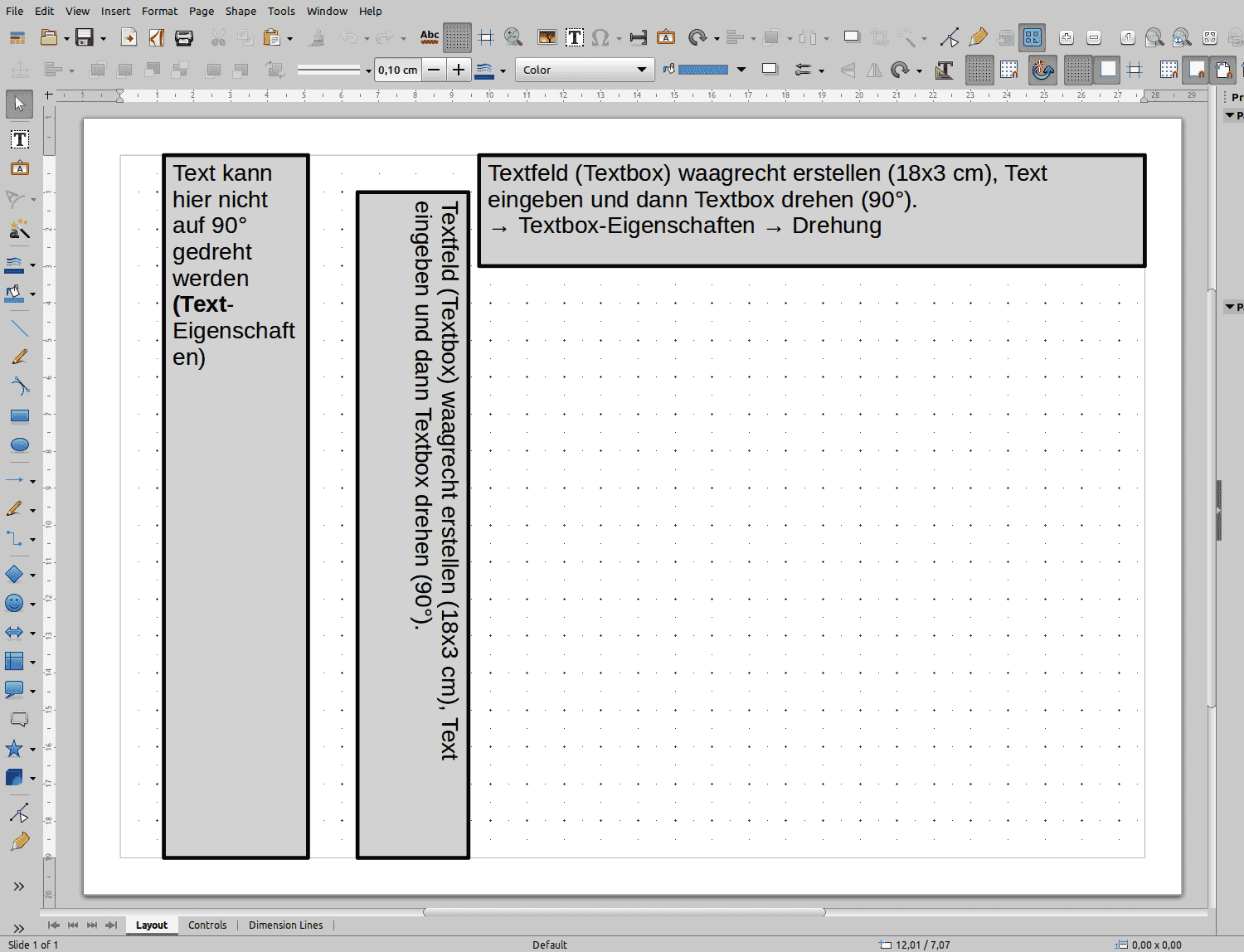This screenshot has height=952, width=1244.
Task: Click the blue fill color swatch
Action: [702, 70]
